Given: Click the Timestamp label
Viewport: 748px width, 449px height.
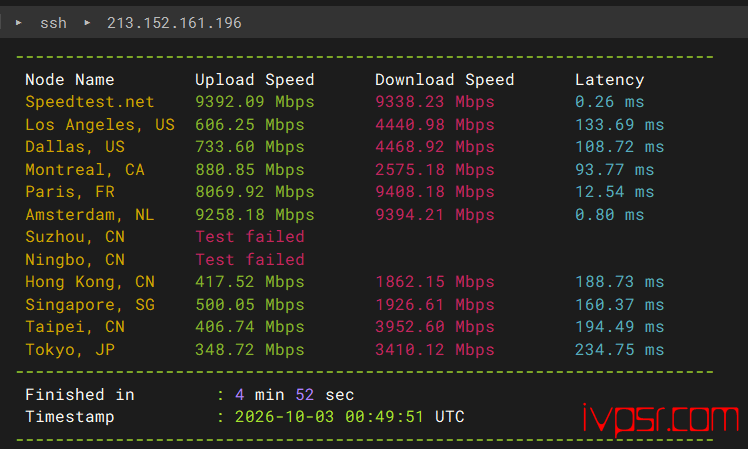Looking at the screenshot, I should (x=70, y=417).
